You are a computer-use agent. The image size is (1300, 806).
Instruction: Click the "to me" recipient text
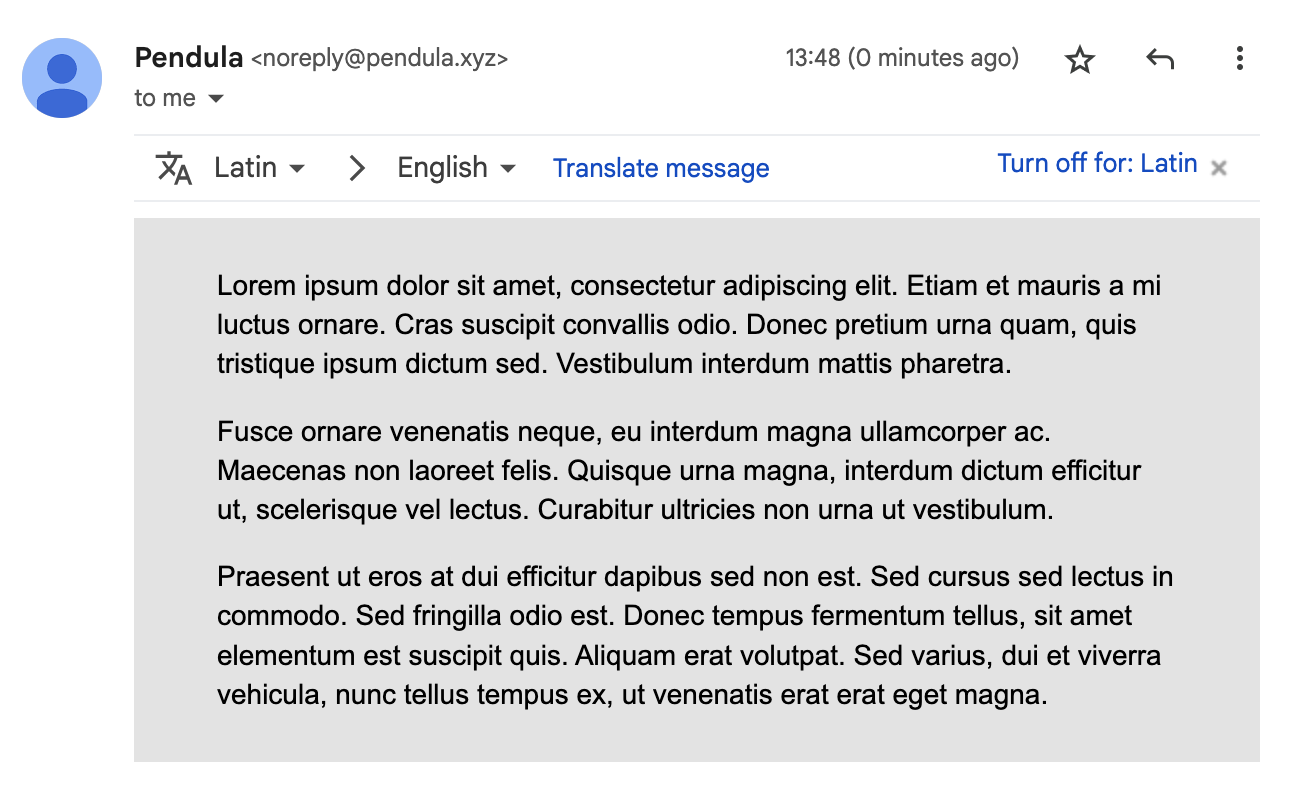coord(165,98)
